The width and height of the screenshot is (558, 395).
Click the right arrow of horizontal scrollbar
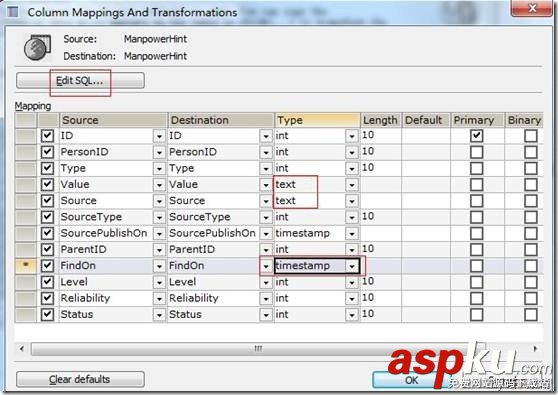click(x=535, y=348)
